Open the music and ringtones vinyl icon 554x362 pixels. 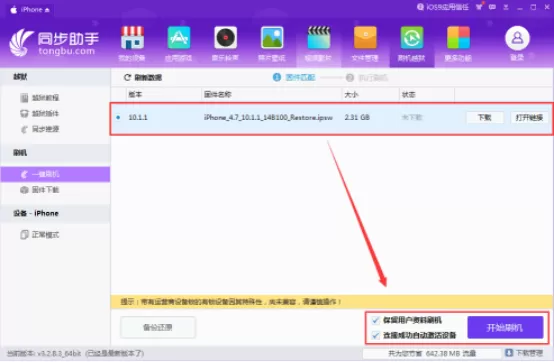(225, 38)
